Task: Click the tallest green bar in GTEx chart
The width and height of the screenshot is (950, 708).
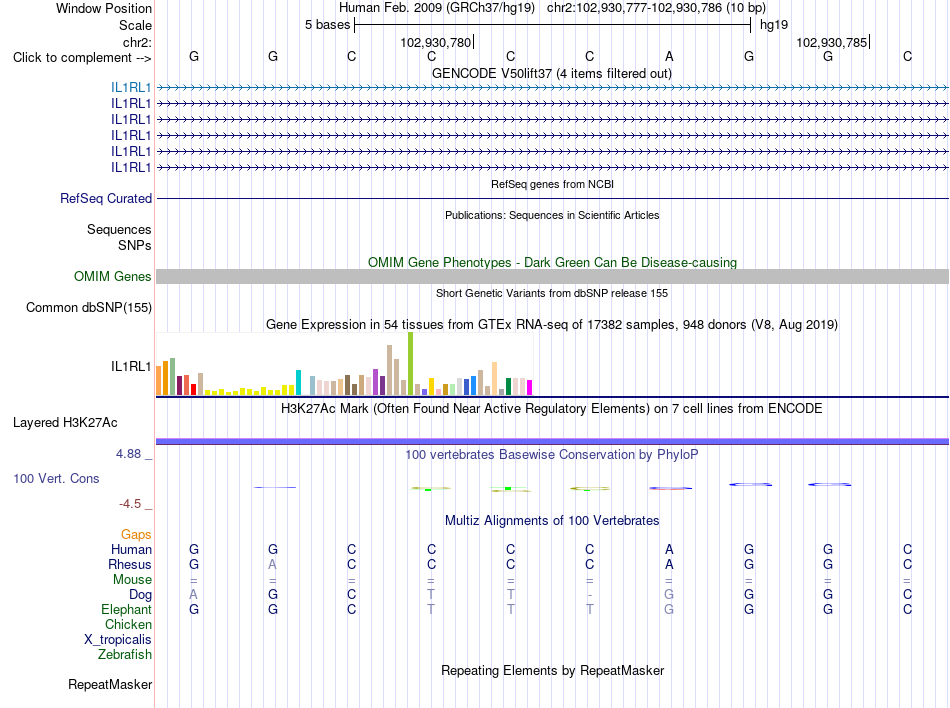Action: (x=410, y=363)
